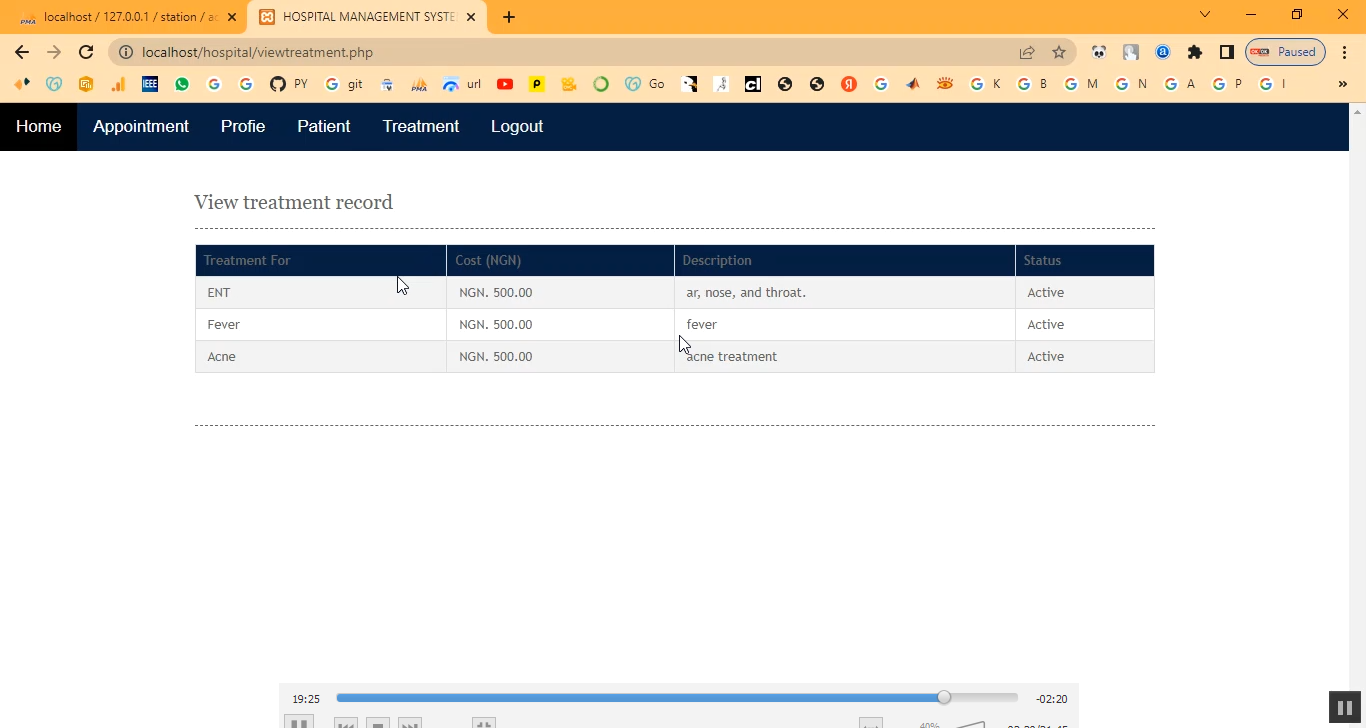Open the Patient menu item

click(x=324, y=126)
